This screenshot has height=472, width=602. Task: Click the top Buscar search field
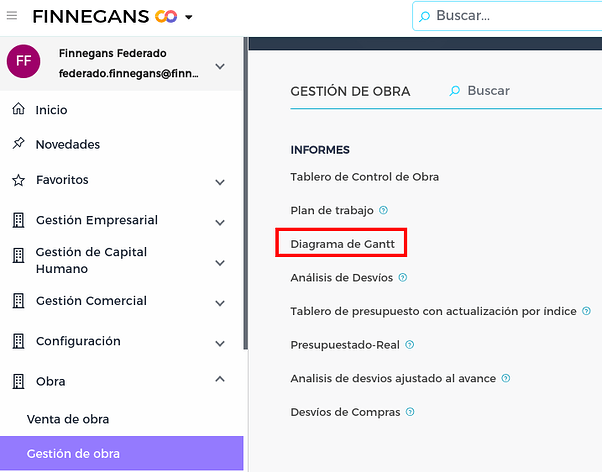click(x=510, y=16)
